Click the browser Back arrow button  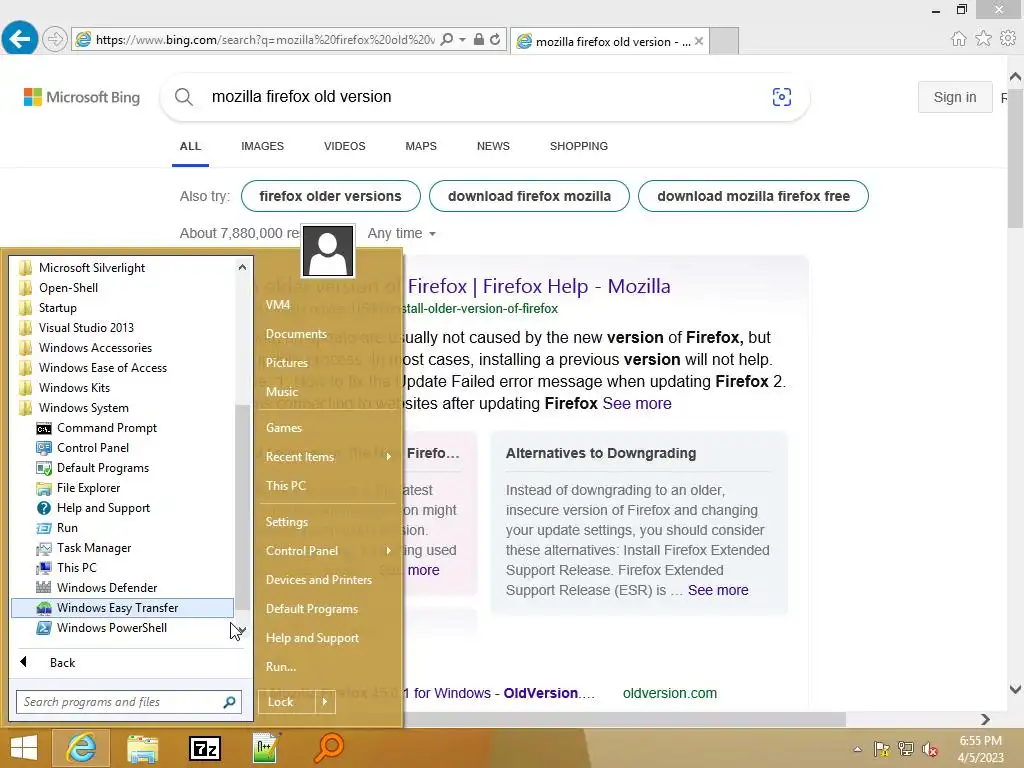click(20, 39)
